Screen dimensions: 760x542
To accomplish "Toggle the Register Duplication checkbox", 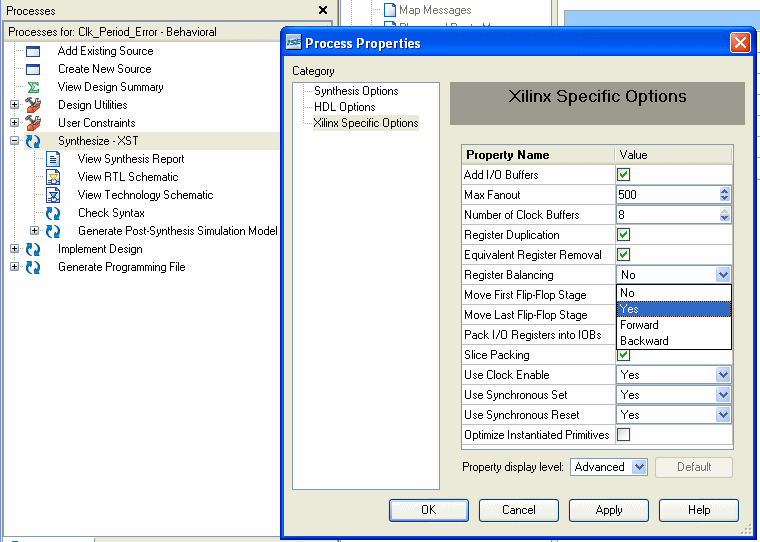I will coord(624,235).
